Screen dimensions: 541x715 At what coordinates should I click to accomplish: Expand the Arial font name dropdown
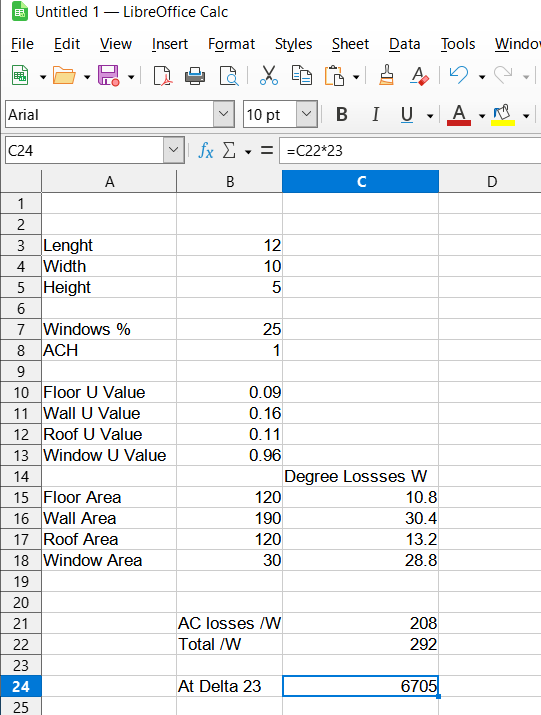[224, 114]
